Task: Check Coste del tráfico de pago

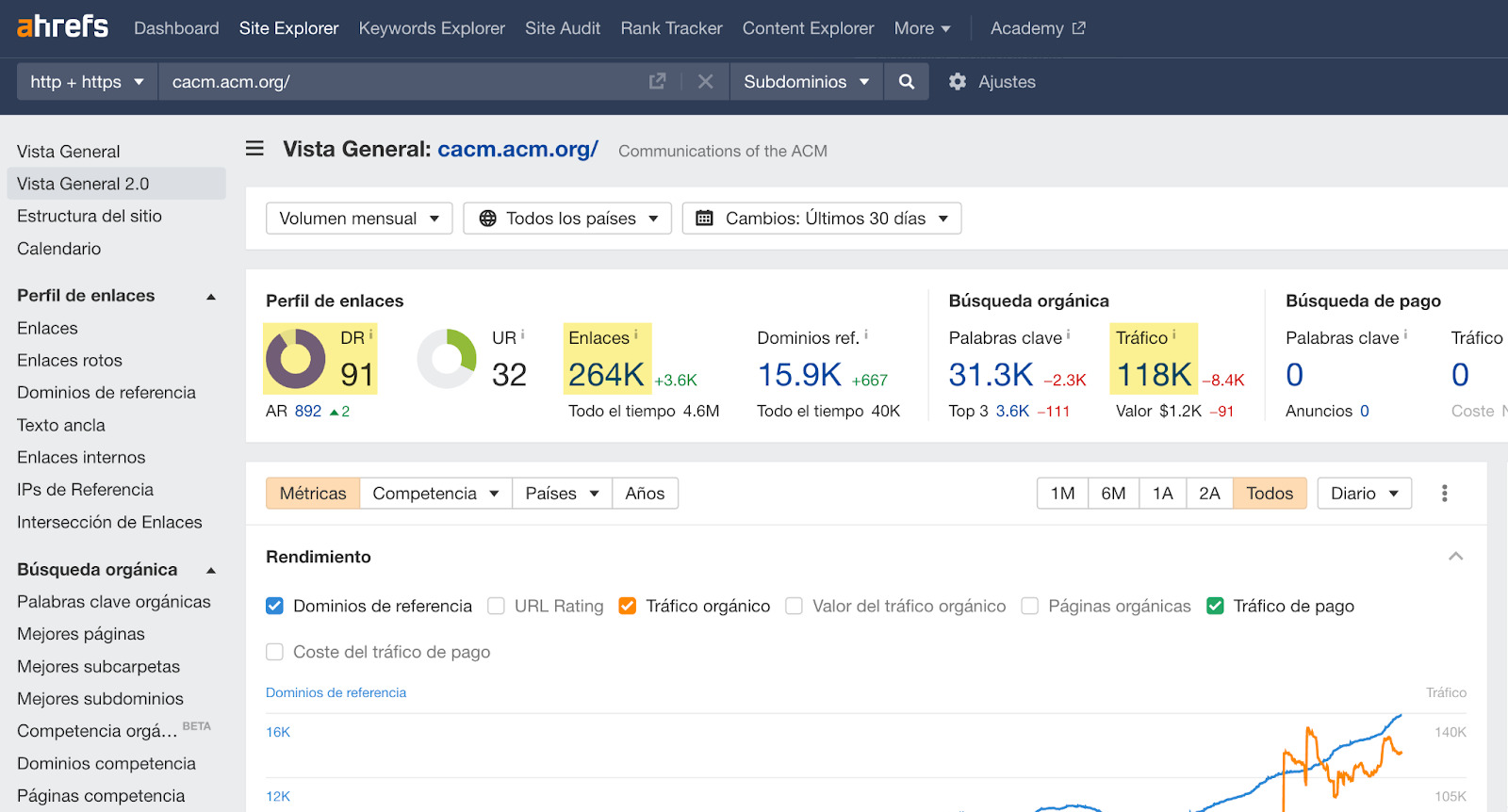Action: (x=274, y=652)
